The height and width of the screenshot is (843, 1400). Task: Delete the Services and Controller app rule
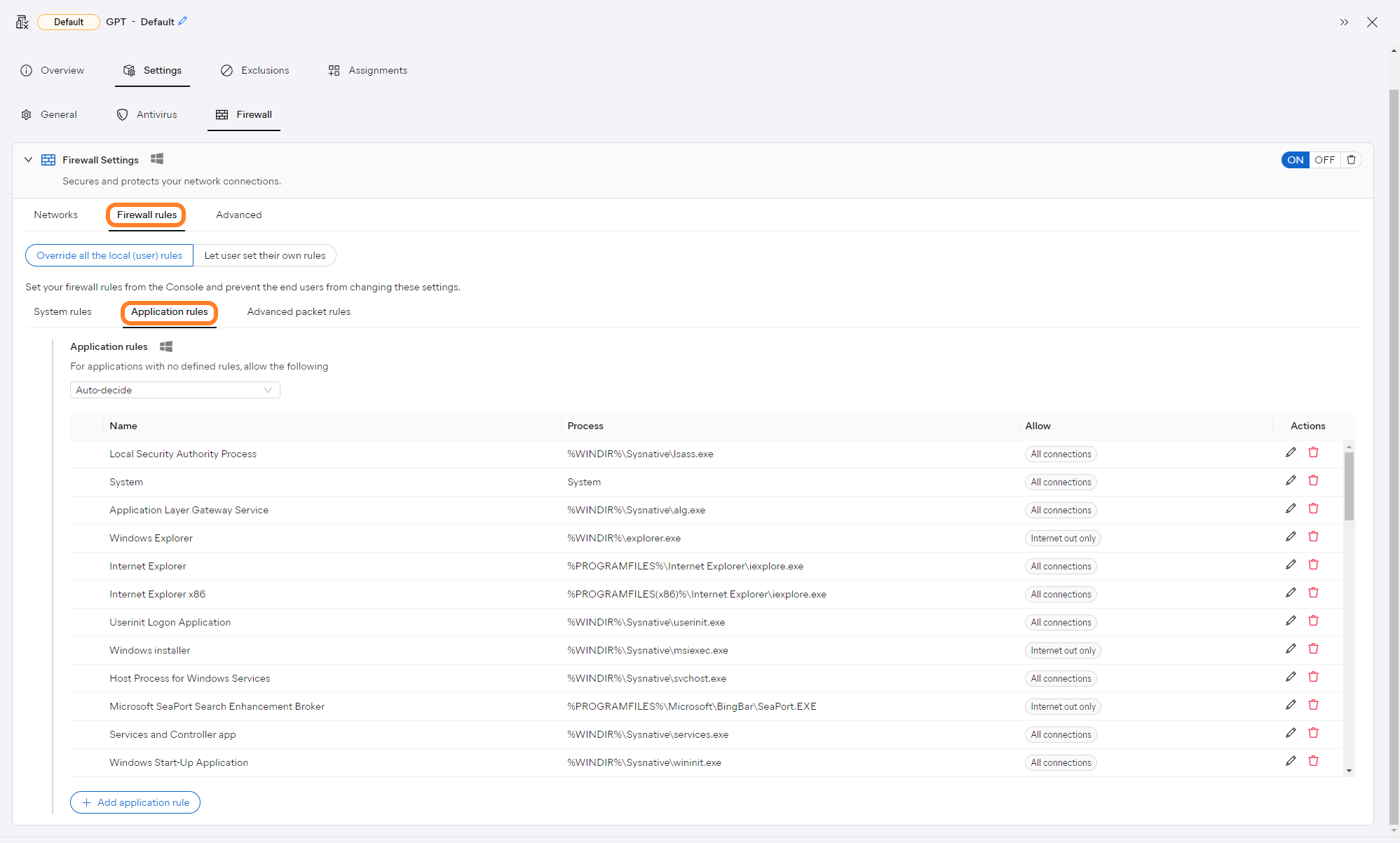(x=1313, y=733)
